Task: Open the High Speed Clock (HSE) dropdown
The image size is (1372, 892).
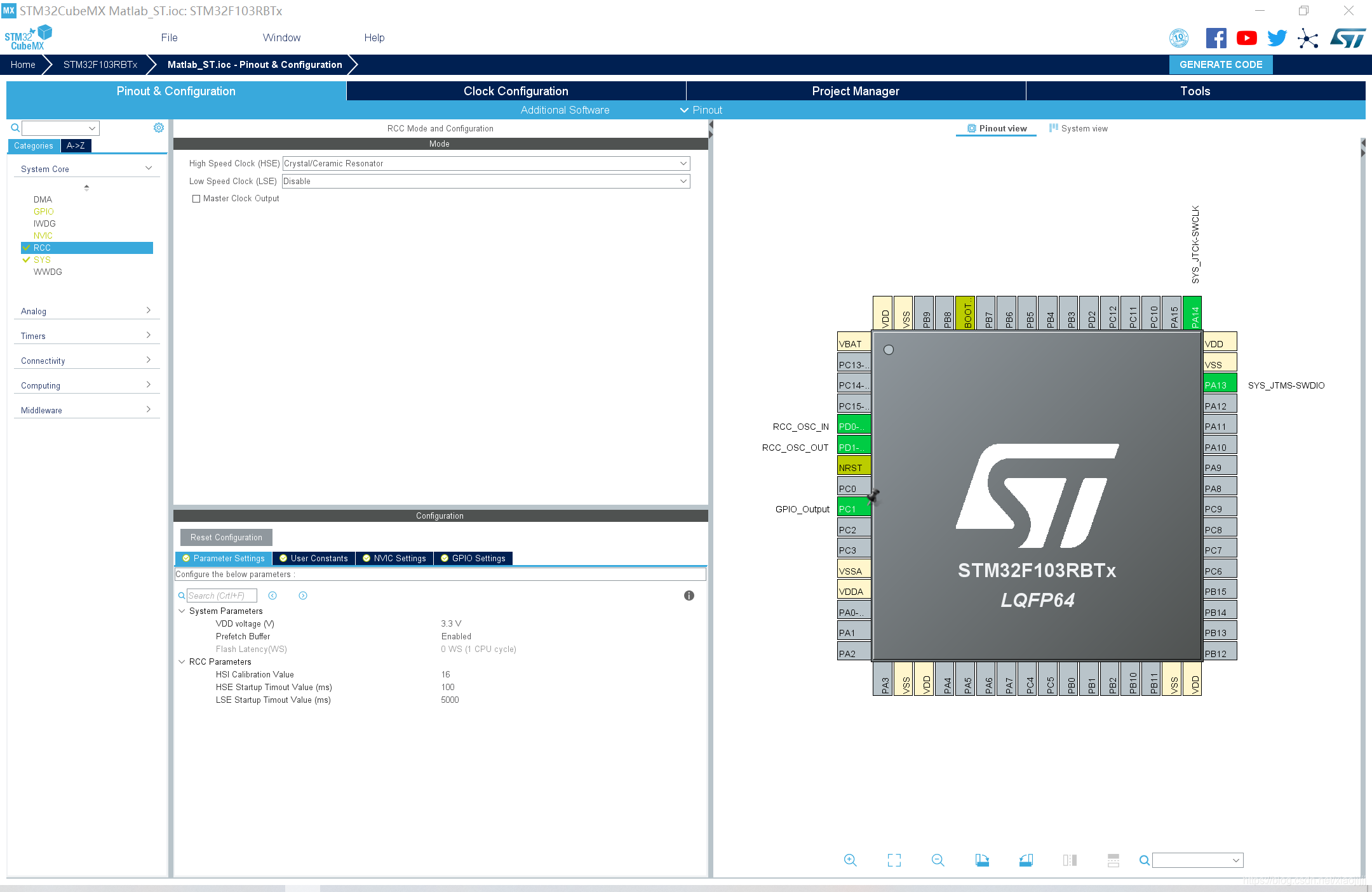Action: pyautogui.click(x=486, y=163)
